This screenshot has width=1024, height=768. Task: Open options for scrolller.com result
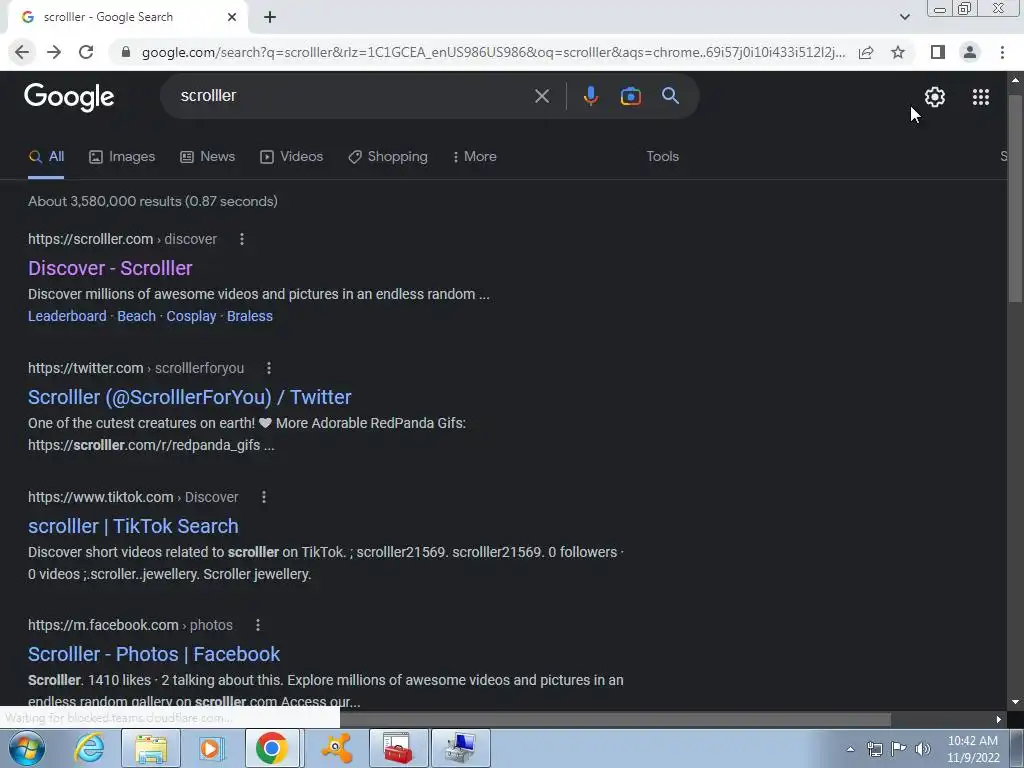click(242, 239)
